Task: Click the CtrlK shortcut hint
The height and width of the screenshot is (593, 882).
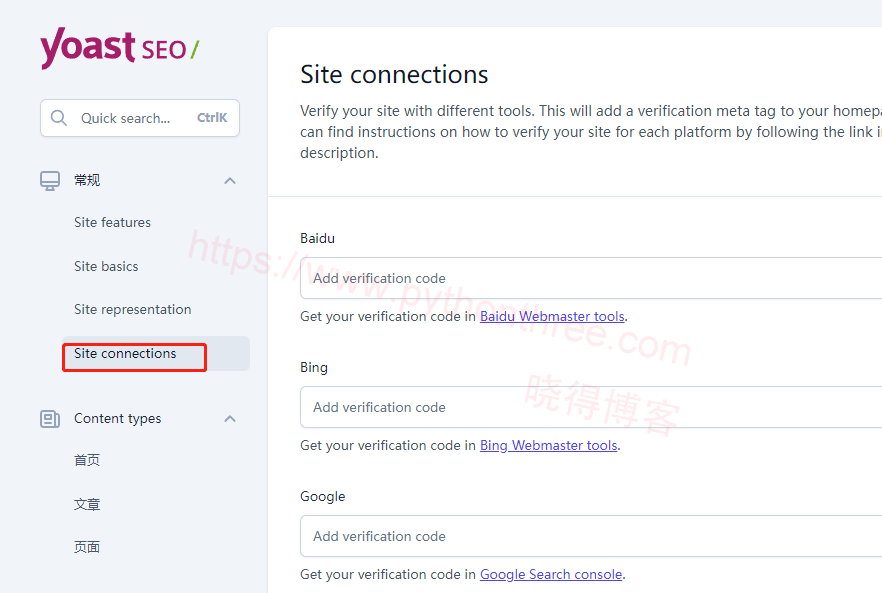Action: click(212, 118)
